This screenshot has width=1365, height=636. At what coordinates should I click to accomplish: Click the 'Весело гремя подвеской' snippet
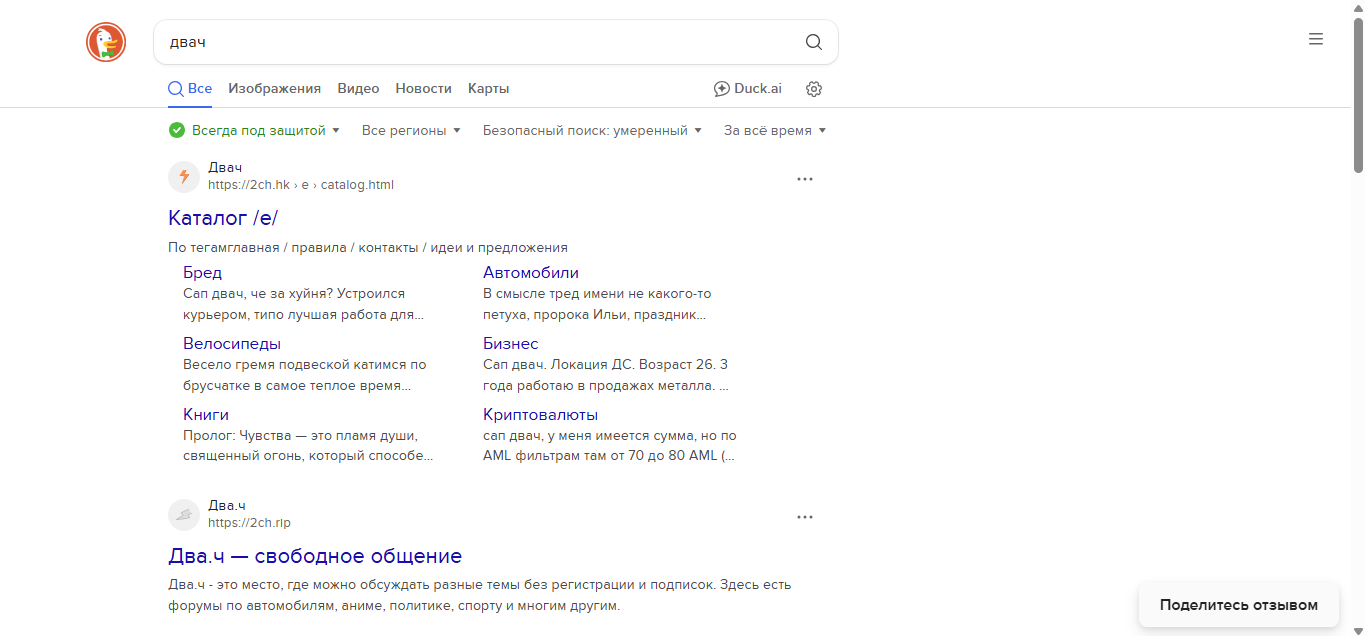point(305,375)
